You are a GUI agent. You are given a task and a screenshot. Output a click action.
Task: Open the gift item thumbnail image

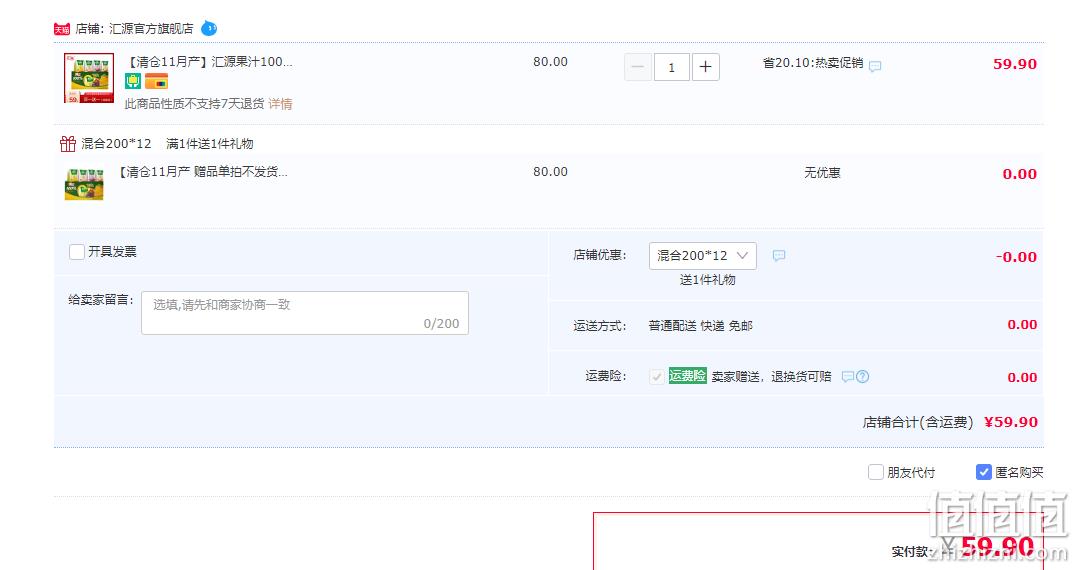(84, 184)
